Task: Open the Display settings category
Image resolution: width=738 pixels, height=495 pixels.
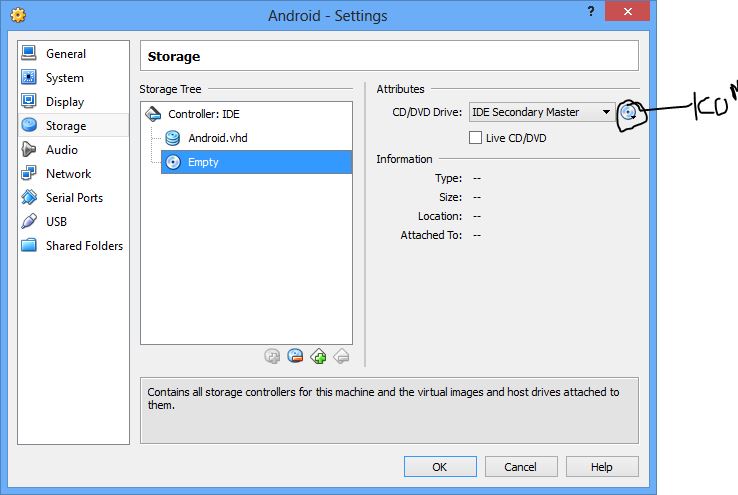Action: pos(73,102)
